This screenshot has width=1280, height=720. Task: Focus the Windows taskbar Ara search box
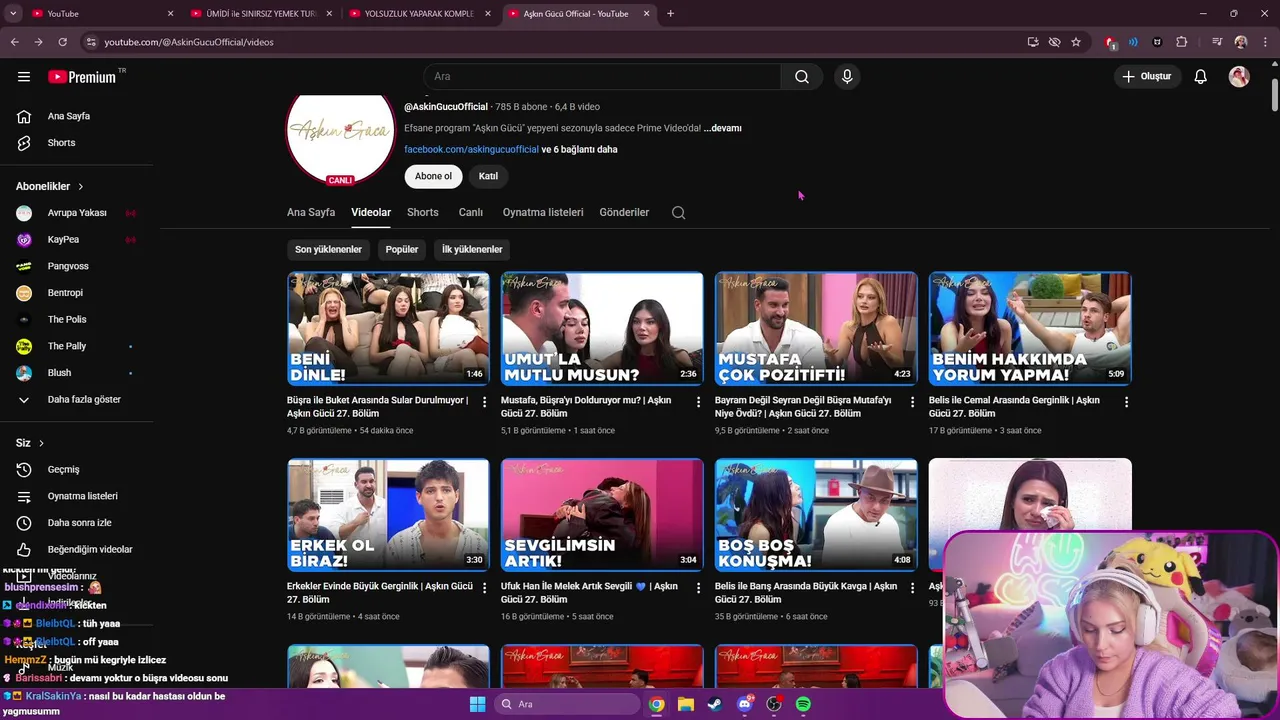point(568,704)
